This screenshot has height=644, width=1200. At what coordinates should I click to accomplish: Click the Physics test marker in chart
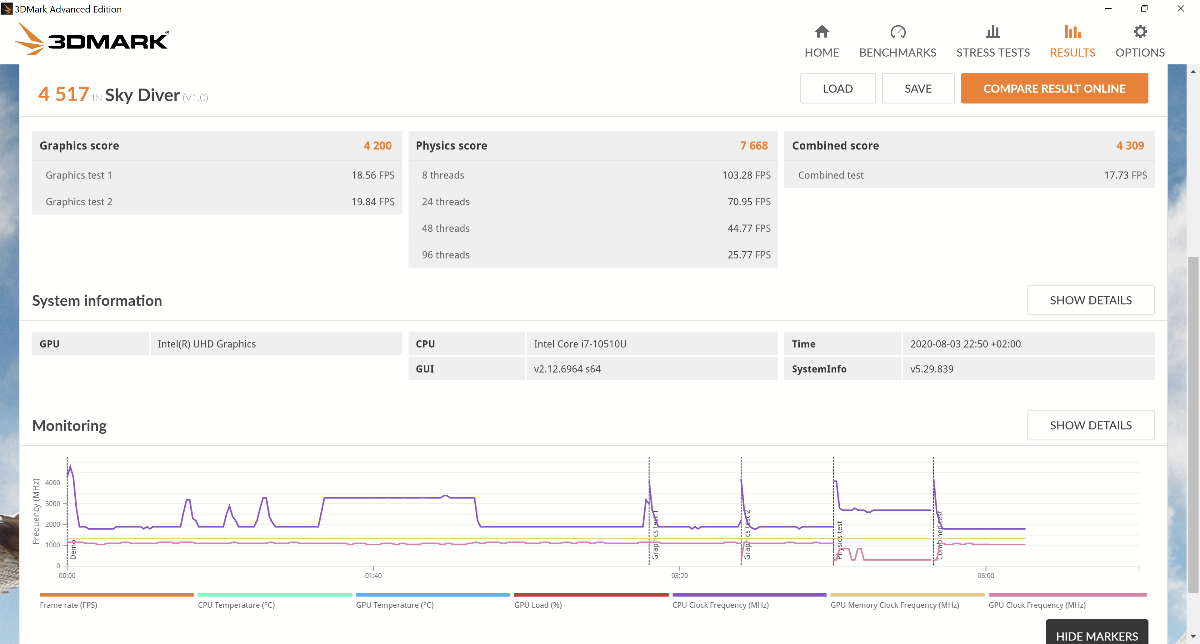coord(840,540)
